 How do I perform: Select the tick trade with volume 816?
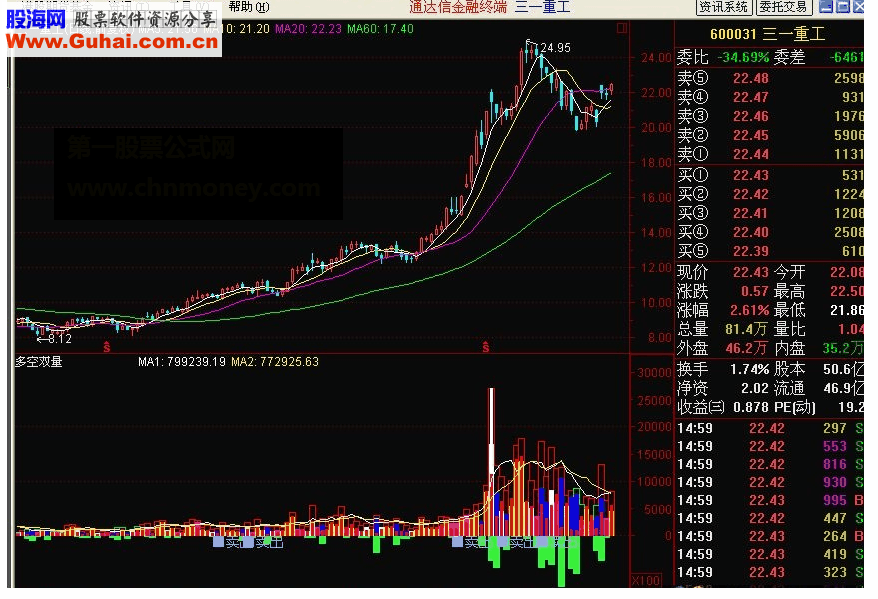tap(770, 464)
